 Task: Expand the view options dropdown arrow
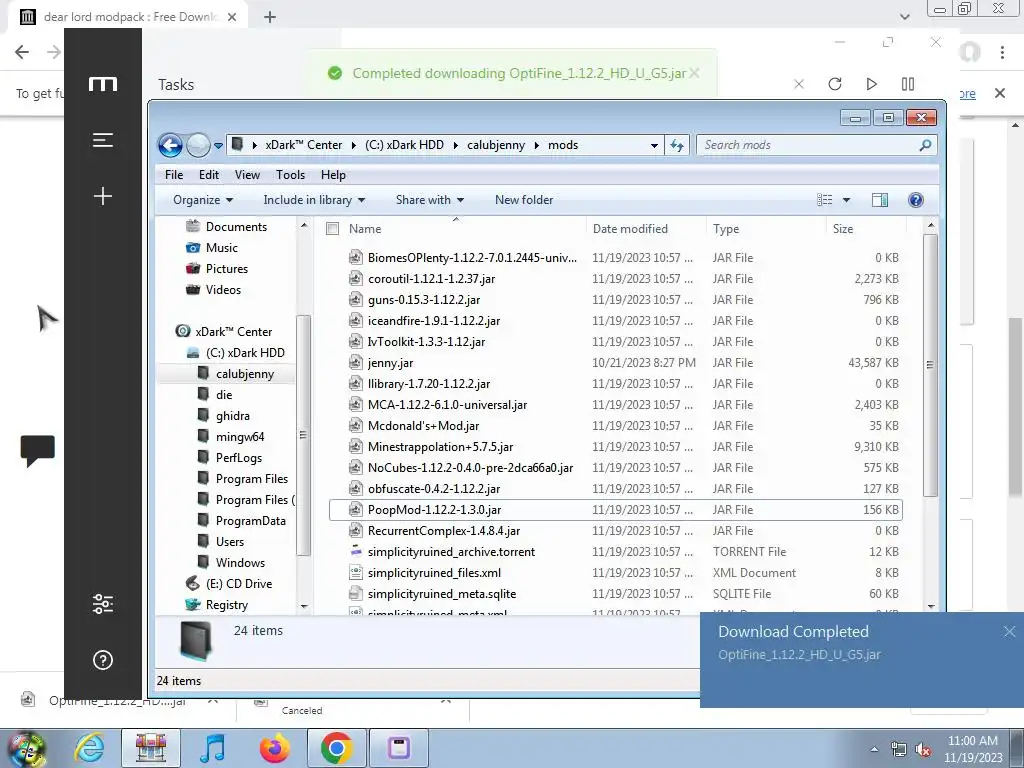846,200
